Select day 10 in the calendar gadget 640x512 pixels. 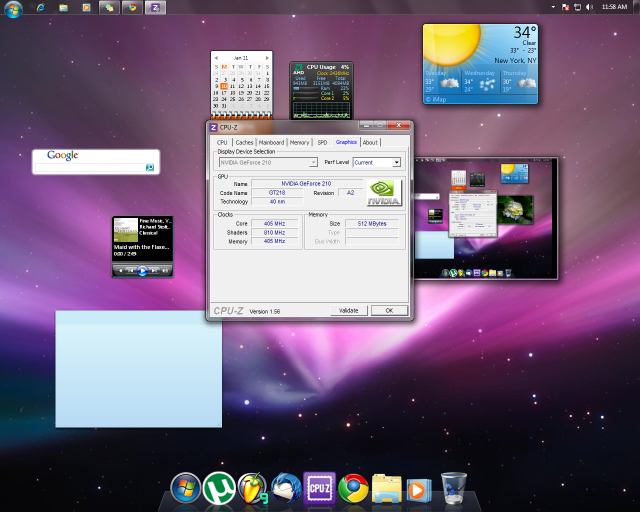tap(224, 86)
